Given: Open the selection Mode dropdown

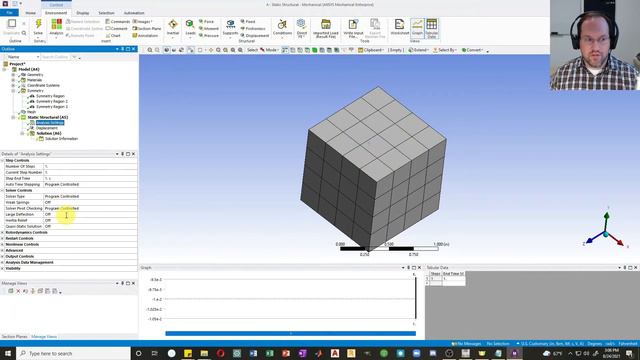Looking at the screenshot, I should pyautogui.click(x=269, y=50).
